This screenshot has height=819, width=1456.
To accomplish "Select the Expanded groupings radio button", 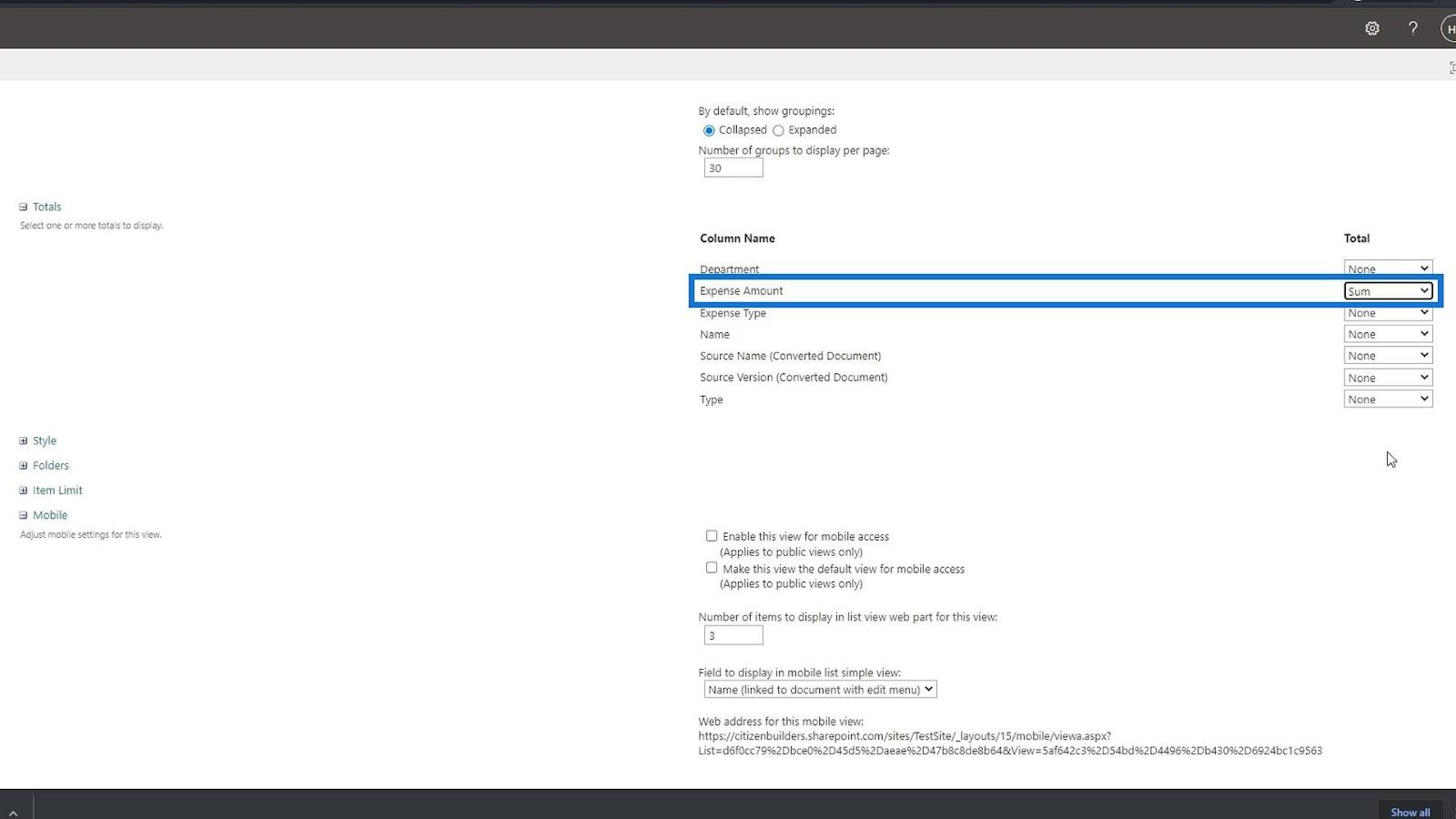I will pyautogui.click(x=778, y=130).
